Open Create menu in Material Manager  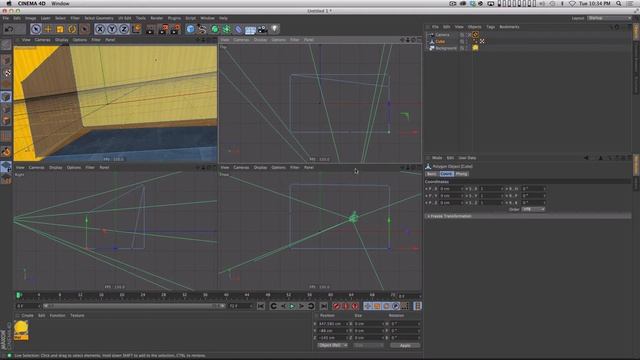27,316
